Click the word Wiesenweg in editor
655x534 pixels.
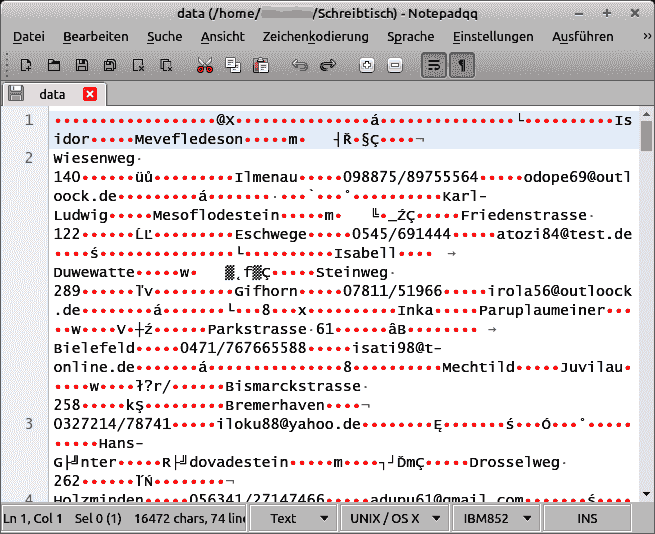94,158
